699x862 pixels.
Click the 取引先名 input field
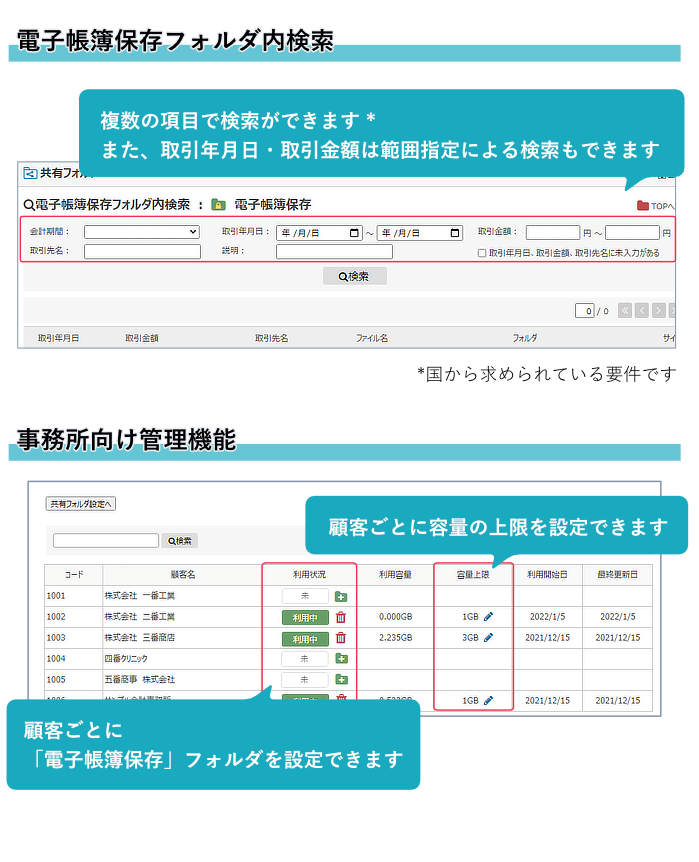coord(142,252)
